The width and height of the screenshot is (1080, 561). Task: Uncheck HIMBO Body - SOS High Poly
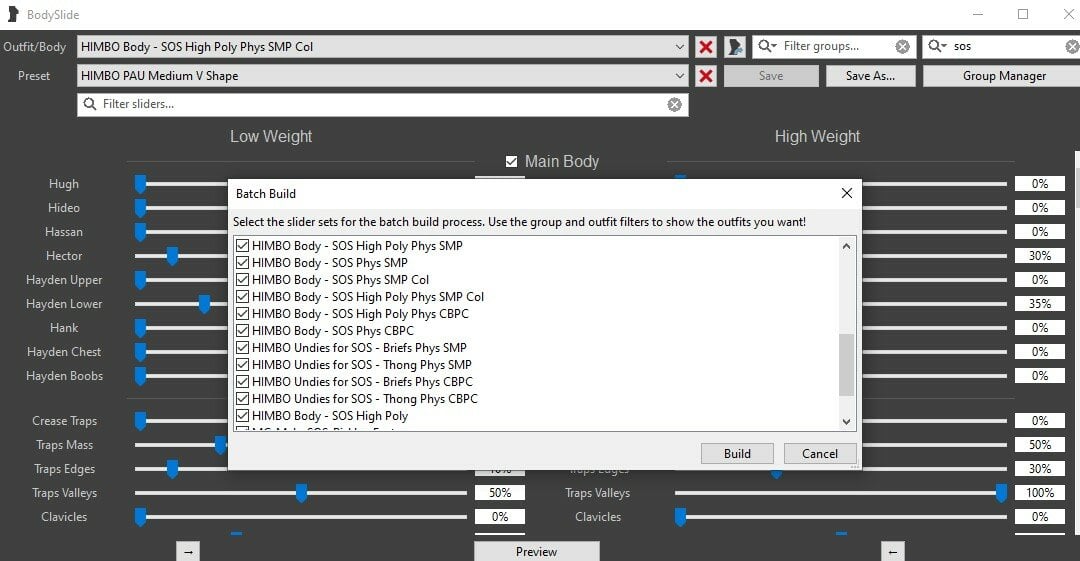tap(242, 416)
